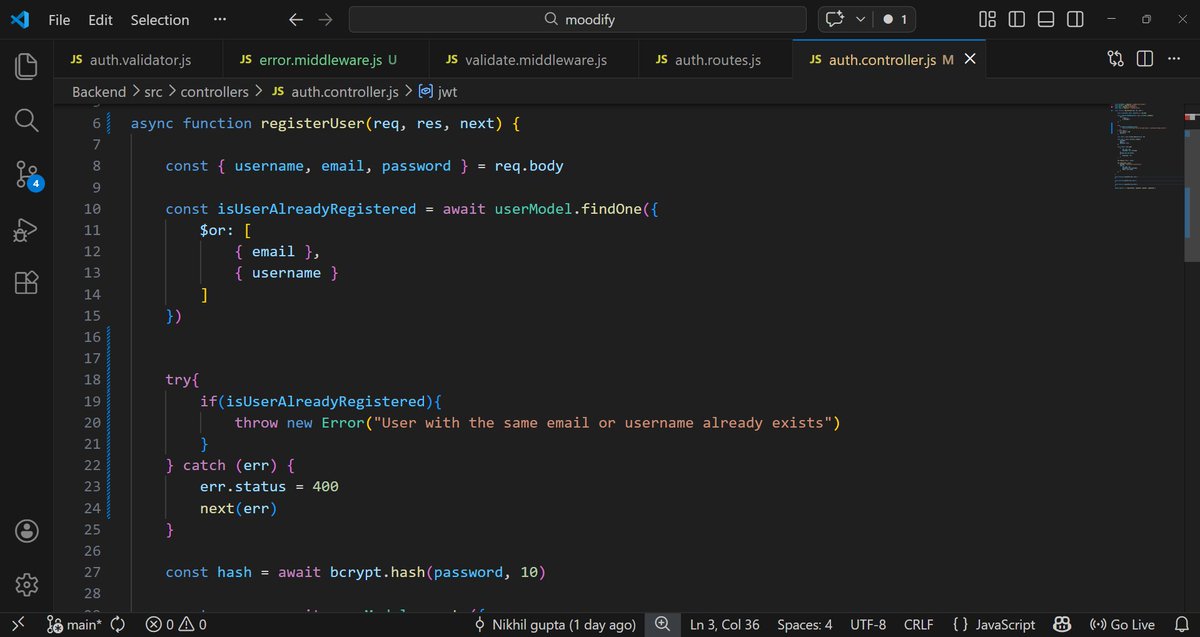1200x637 pixels.
Task: Go forward with the right arrow
Action: pos(325,19)
